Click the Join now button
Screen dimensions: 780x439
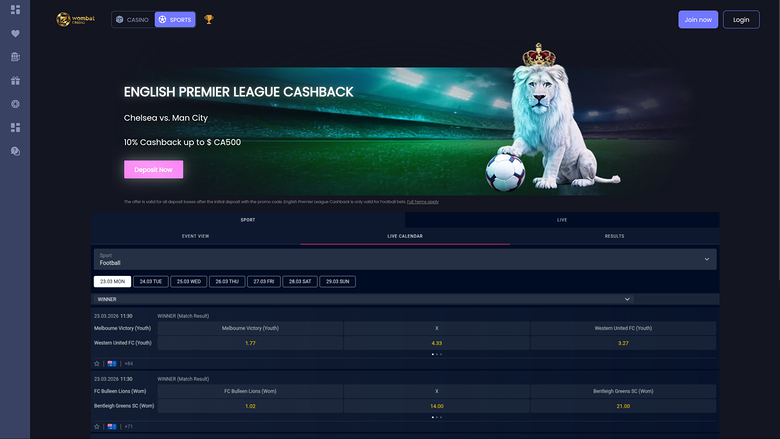tap(698, 19)
